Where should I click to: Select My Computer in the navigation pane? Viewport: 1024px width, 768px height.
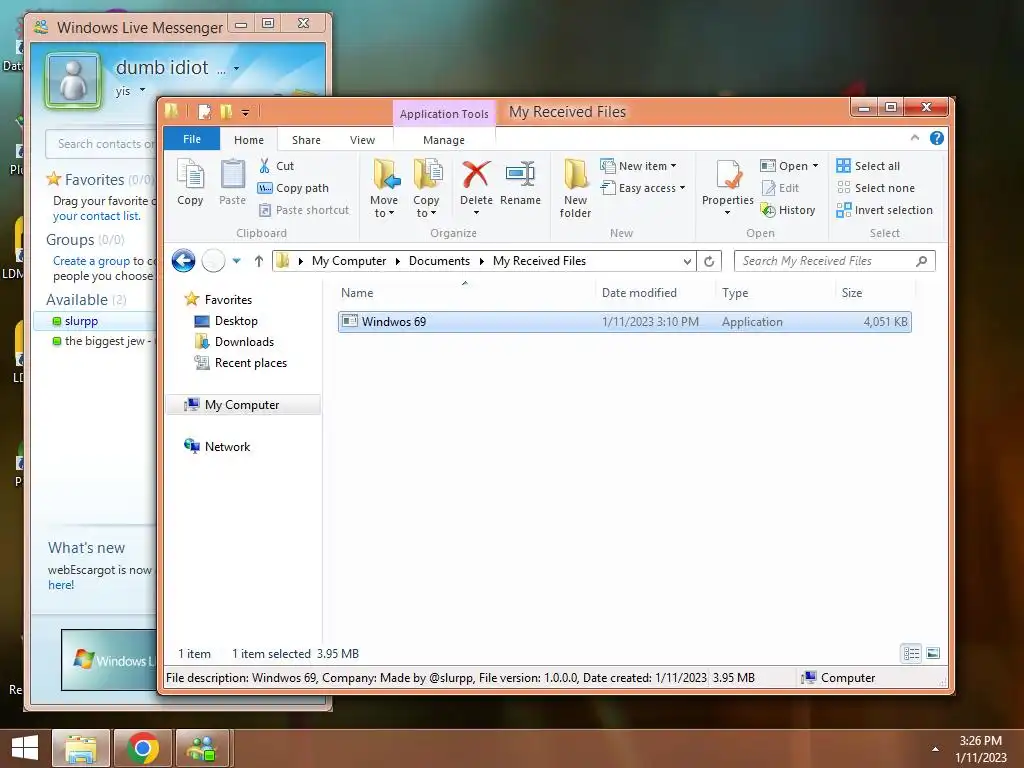coord(243,405)
